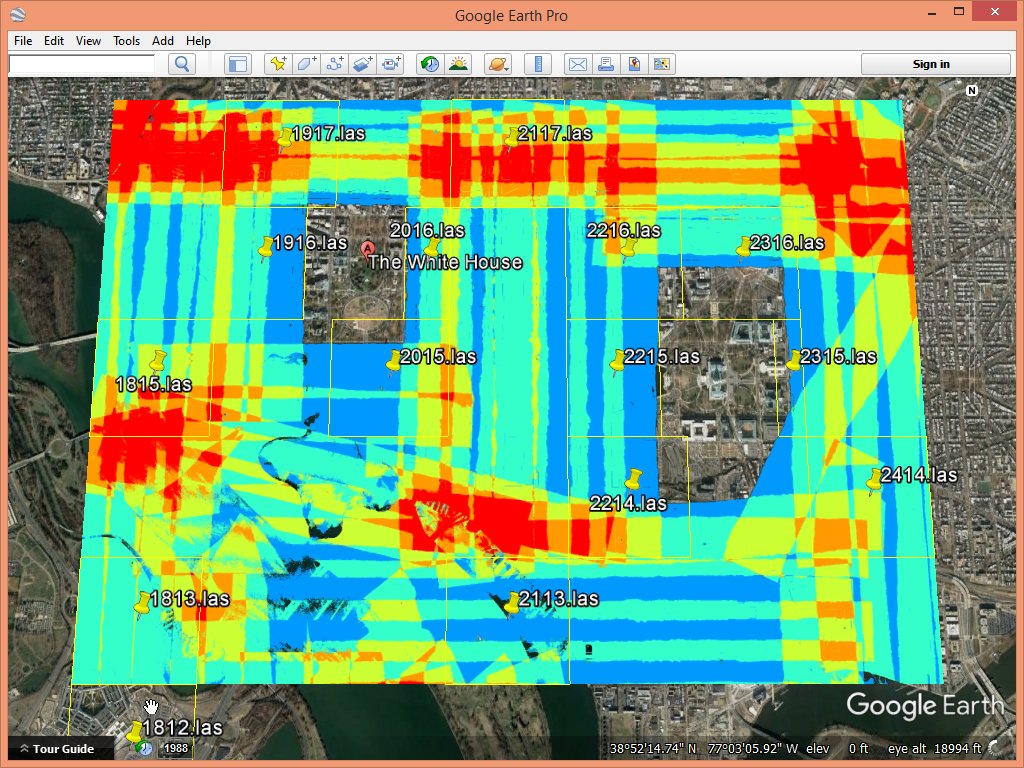Click the 1988 historical imagery date
Screen dimensions: 1024x768
[176, 748]
